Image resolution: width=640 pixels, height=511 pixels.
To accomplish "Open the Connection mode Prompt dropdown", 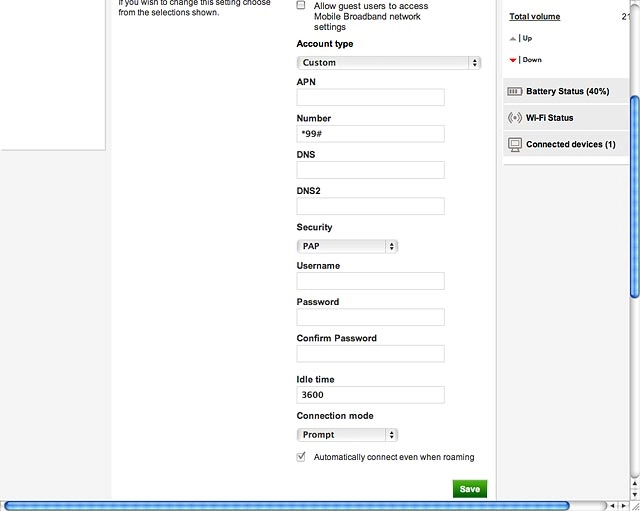I will point(347,435).
